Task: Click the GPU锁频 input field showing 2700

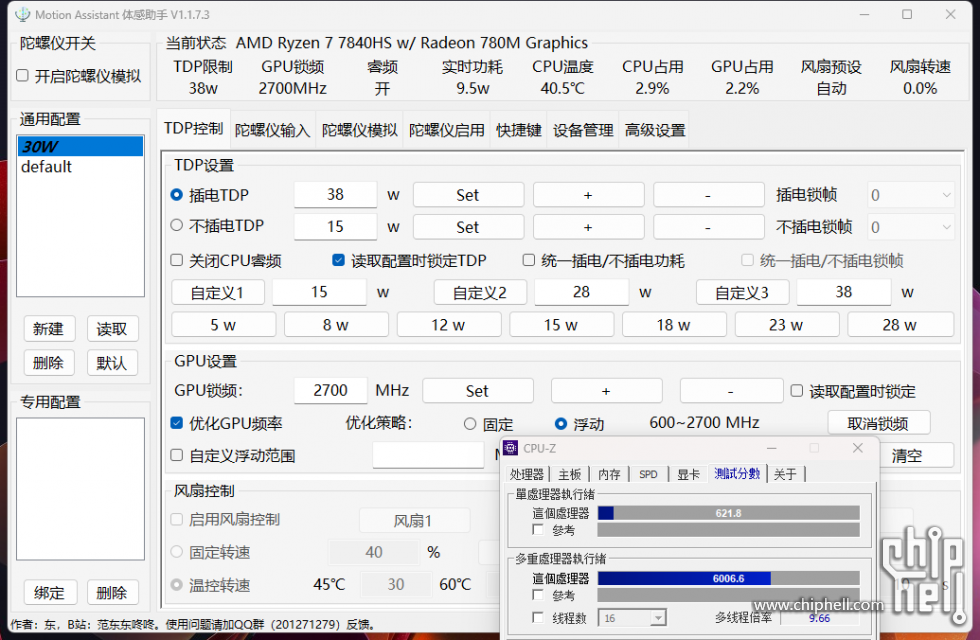Action: (x=331, y=391)
